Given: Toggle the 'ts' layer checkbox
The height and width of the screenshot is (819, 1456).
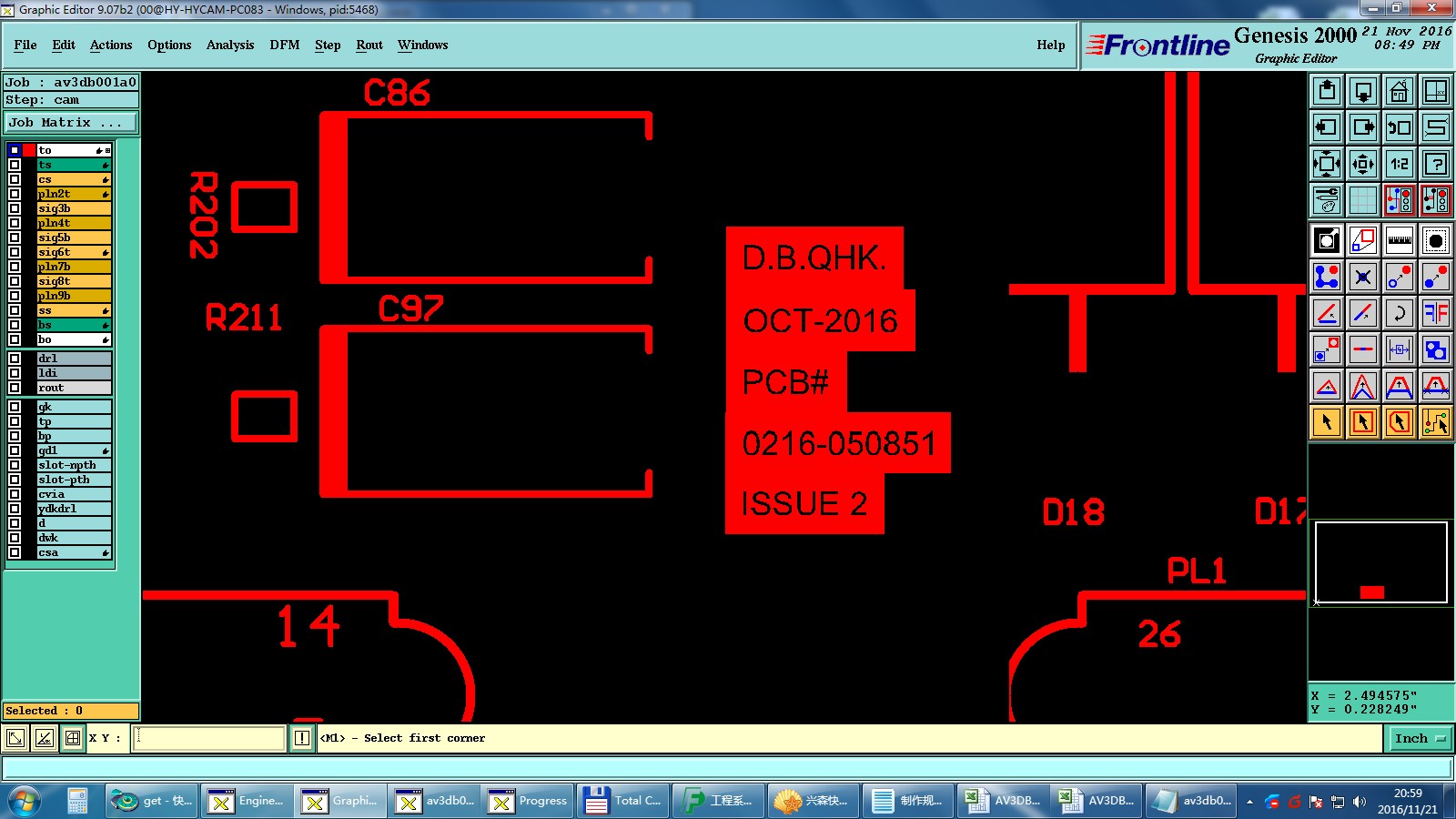Looking at the screenshot, I should click(15, 165).
